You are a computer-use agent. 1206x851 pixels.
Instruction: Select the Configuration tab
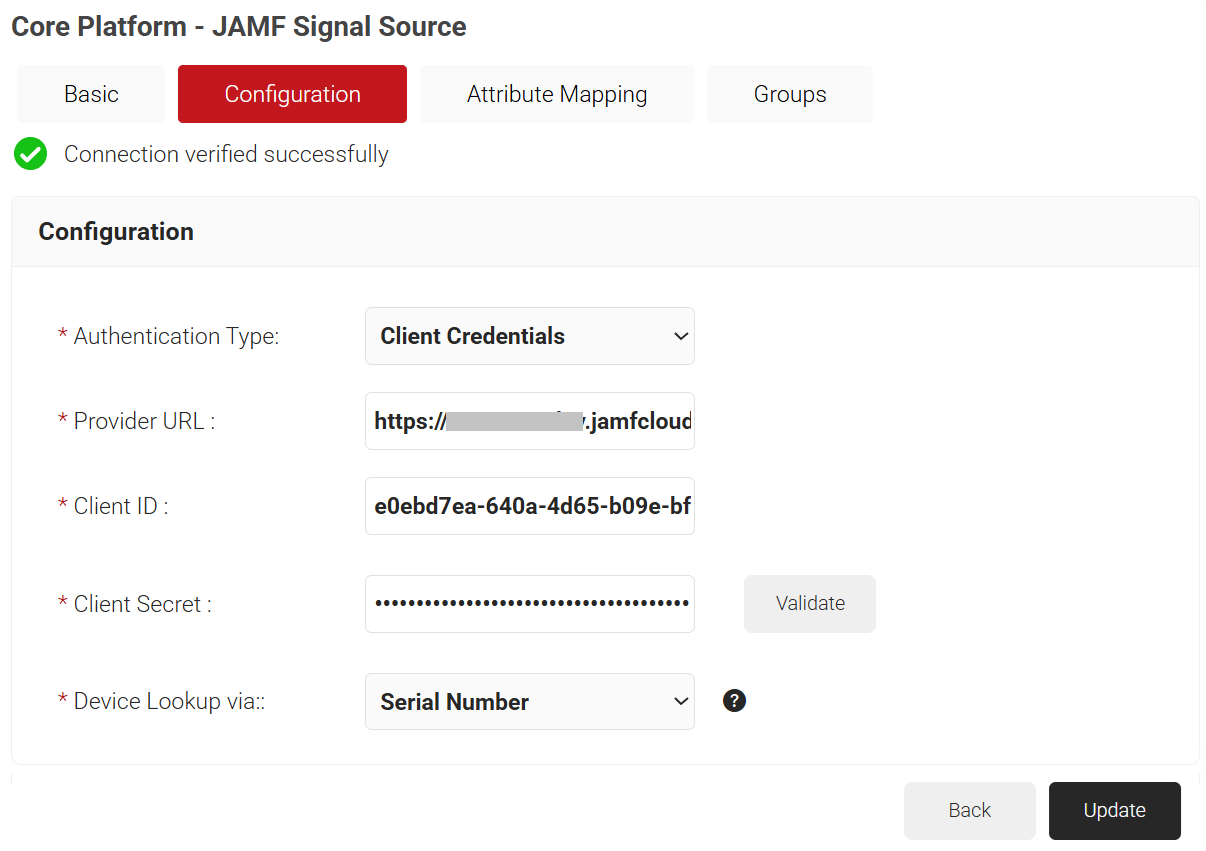292,94
